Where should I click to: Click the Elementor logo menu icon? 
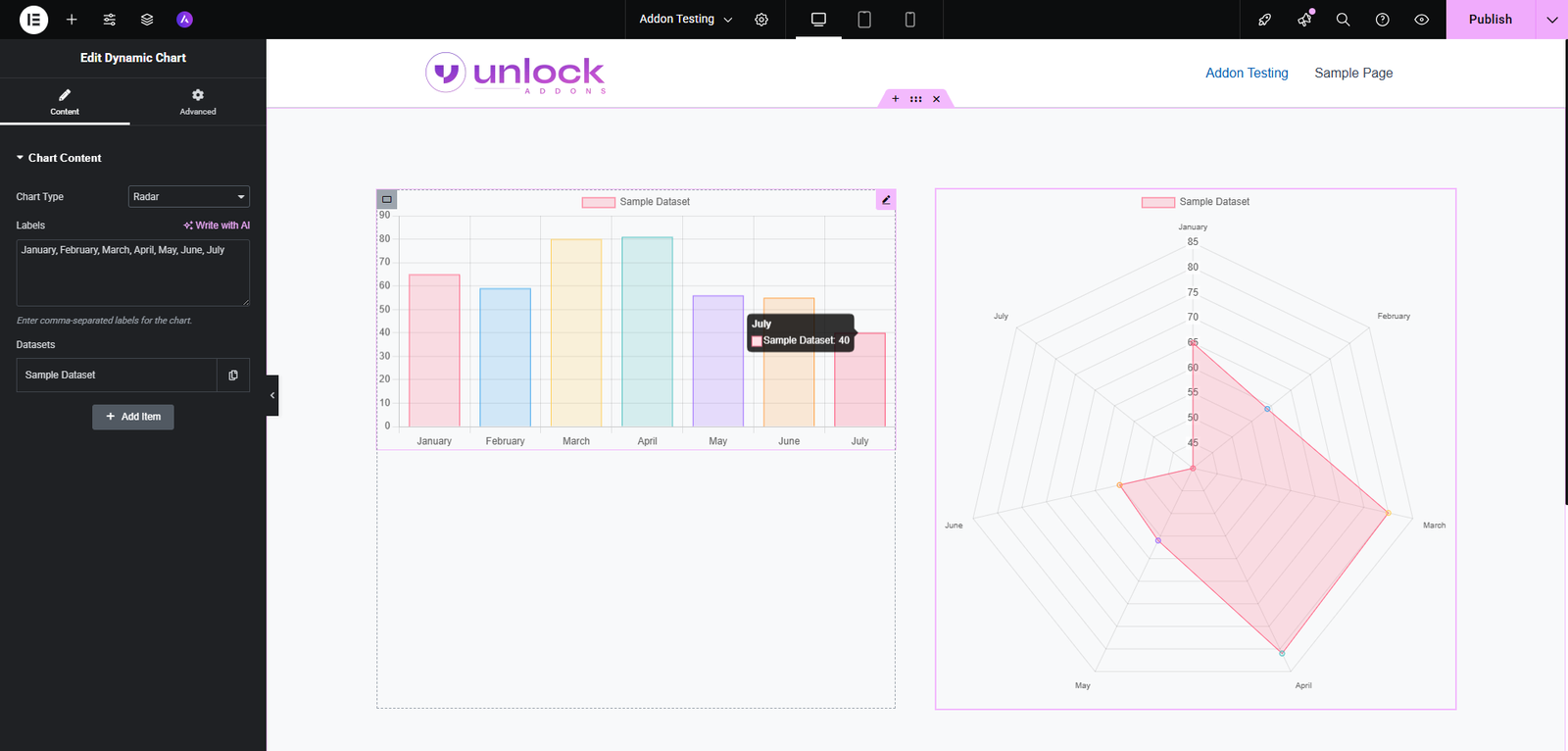tap(33, 20)
